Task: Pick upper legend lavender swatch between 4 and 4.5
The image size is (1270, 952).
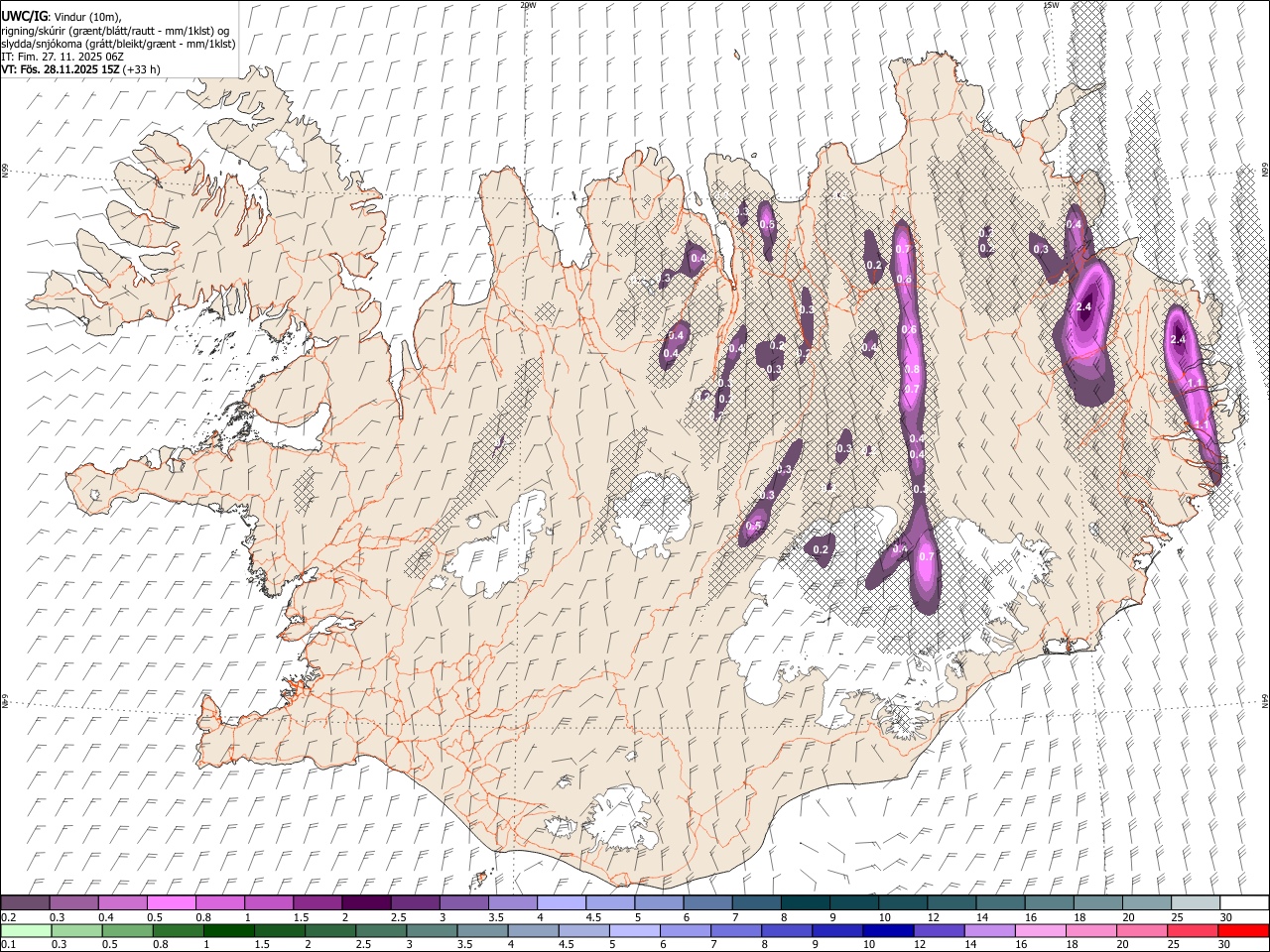Action: point(561,902)
